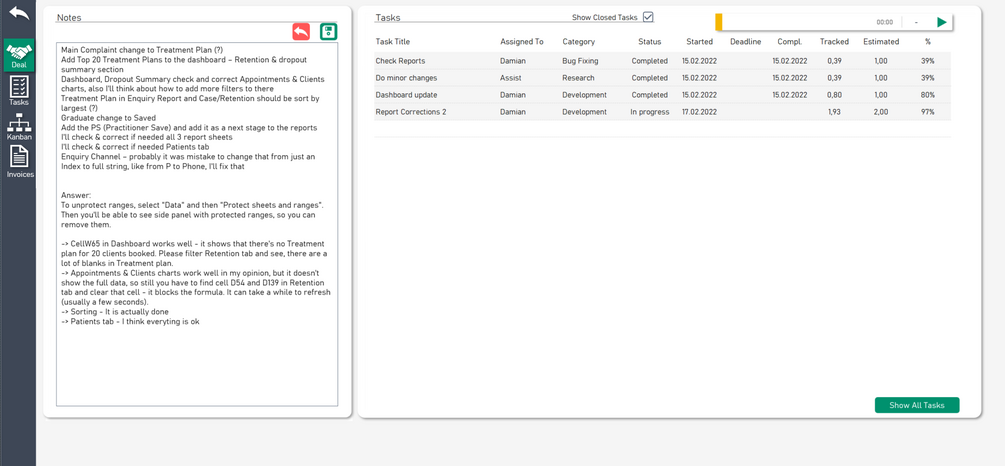Click the Status column header
The width and height of the screenshot is (1005, 466).
[x=649, y=42]
